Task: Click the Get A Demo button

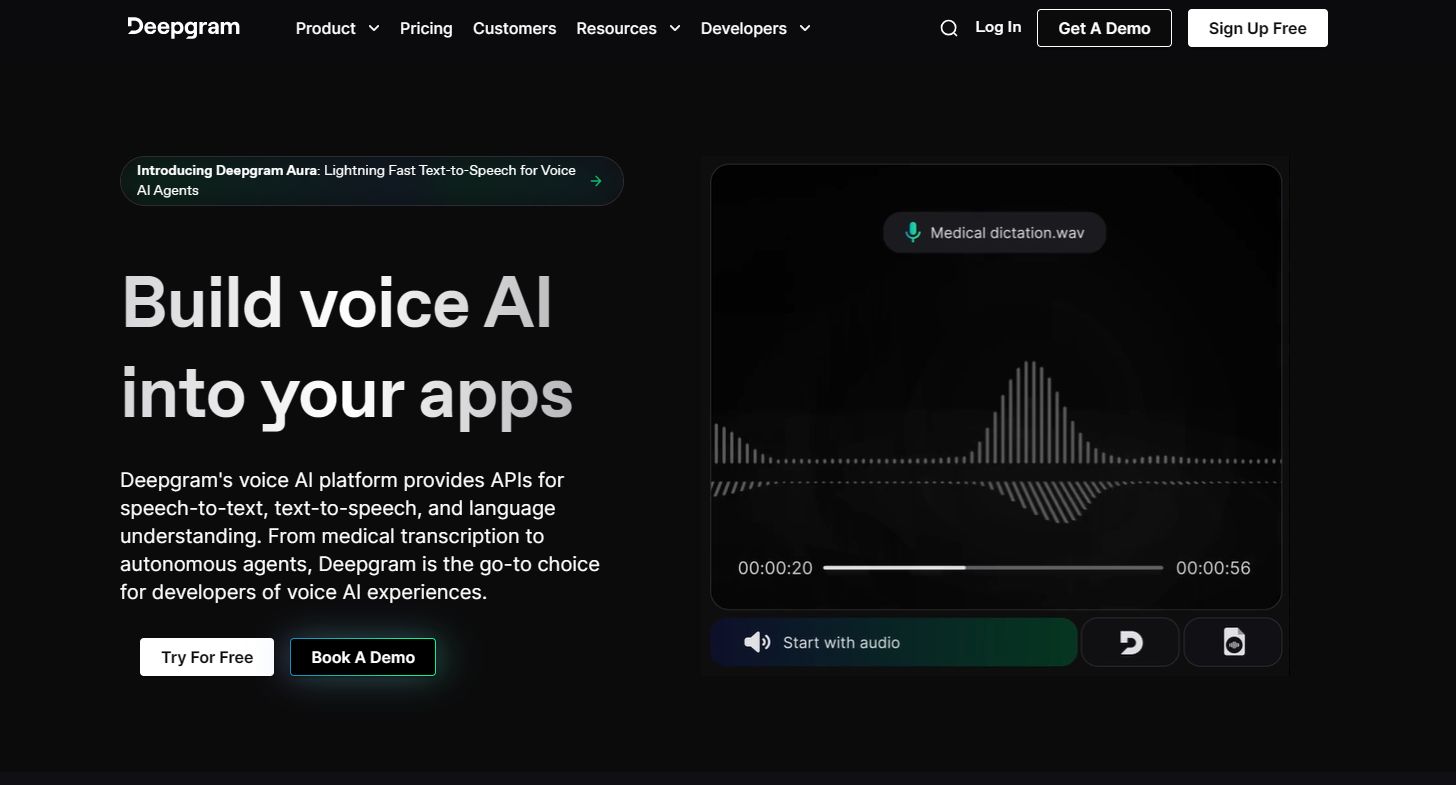Action: point(1104,28)
